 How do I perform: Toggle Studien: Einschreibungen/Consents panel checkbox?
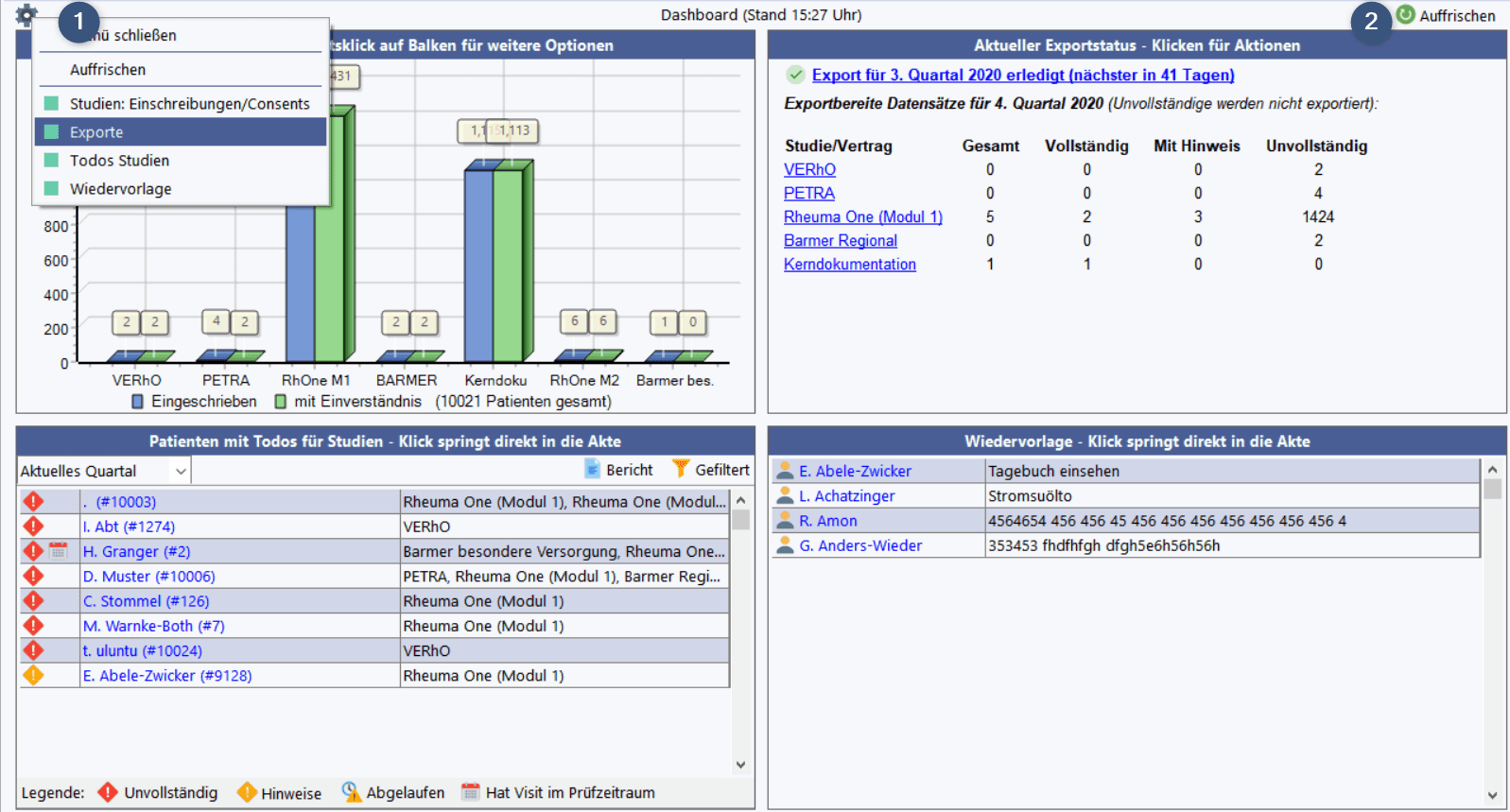[x=51, y=103]
